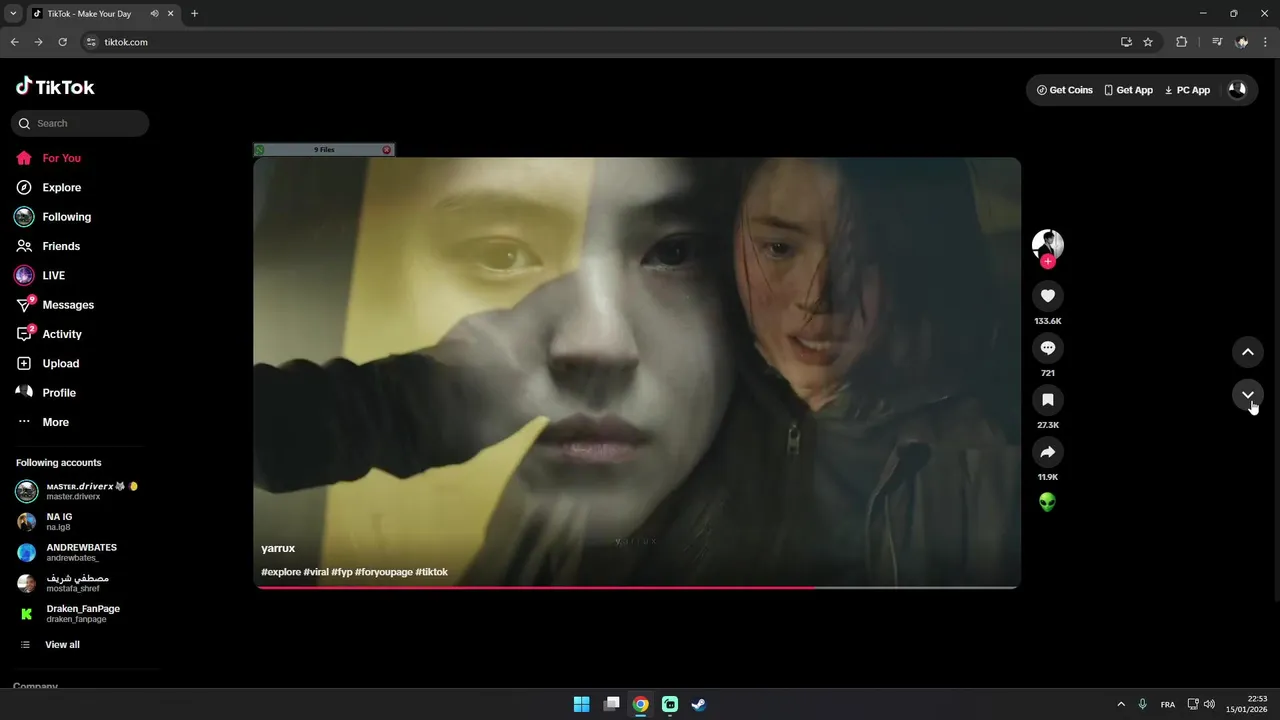This screenshot has width=1280, height=720.
Task: Open the Chrome three-dot menu
Action: [1265, 42]
